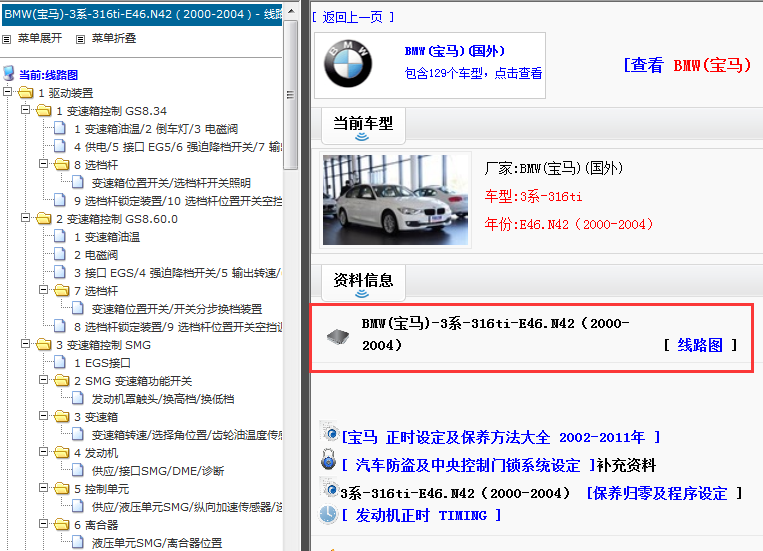Open 汽车防盗及中央控制门锁系统设定 link
The height and width of the screenshot is (551, 763).
point(468,465)
